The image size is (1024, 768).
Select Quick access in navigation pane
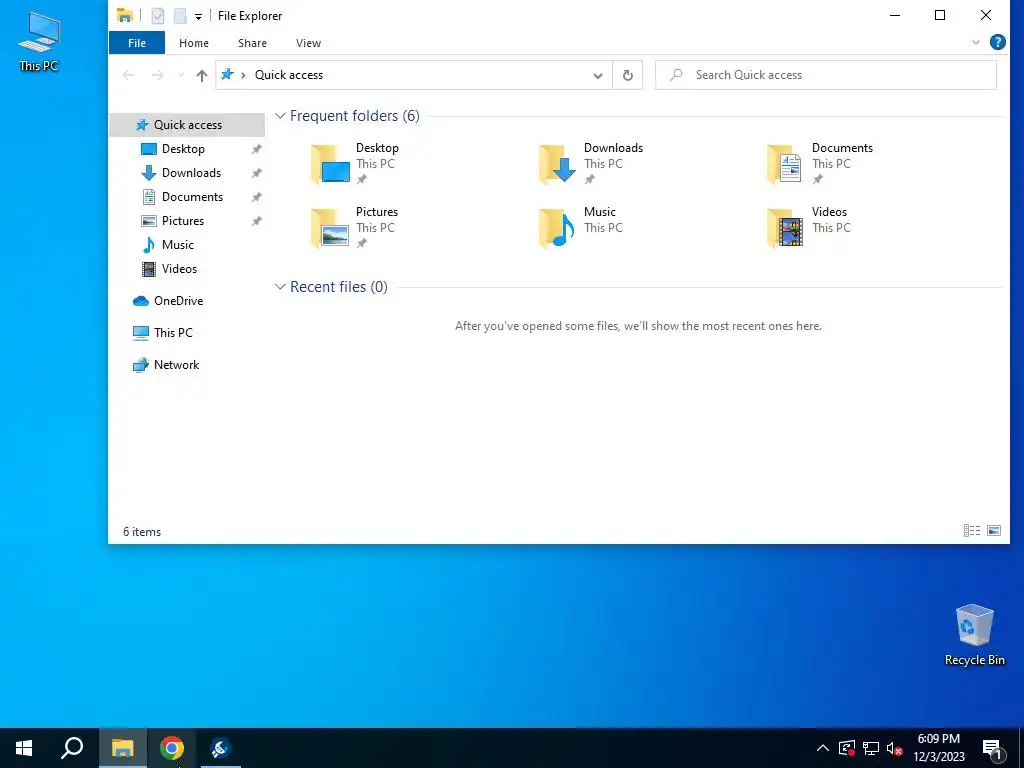click(x=187, y=125)
